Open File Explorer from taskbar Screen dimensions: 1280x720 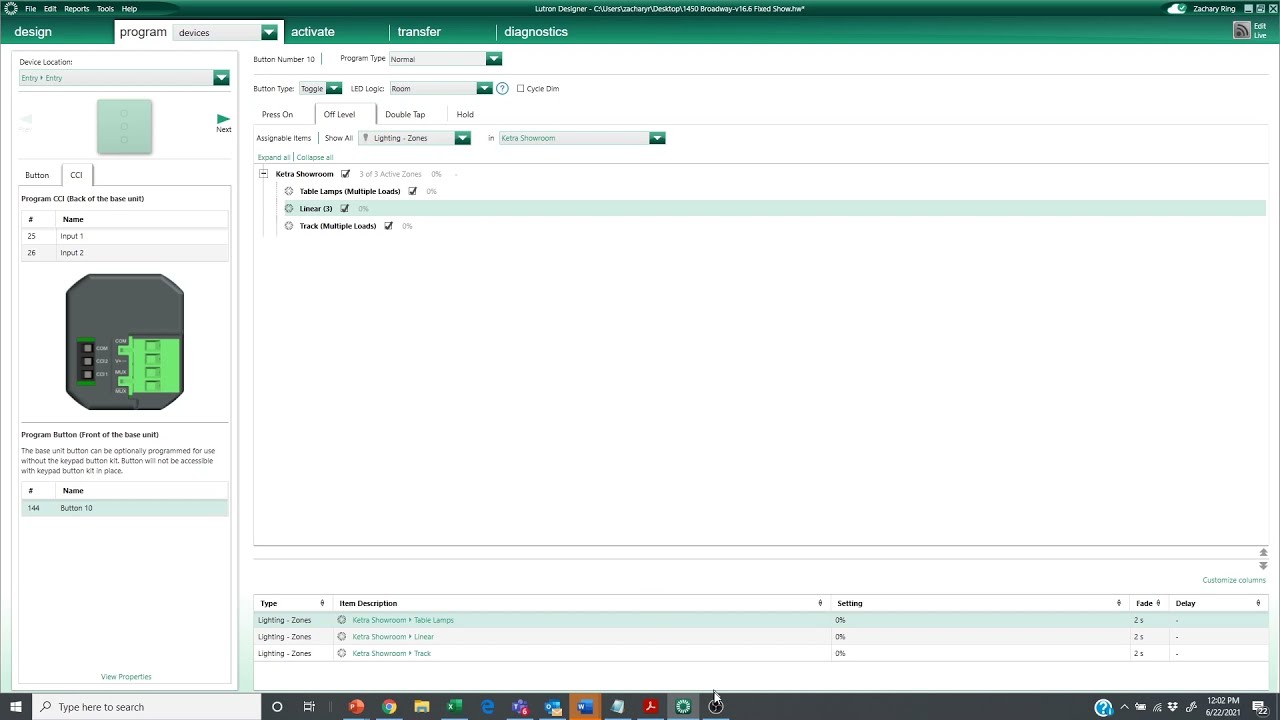tap(422, 707)
